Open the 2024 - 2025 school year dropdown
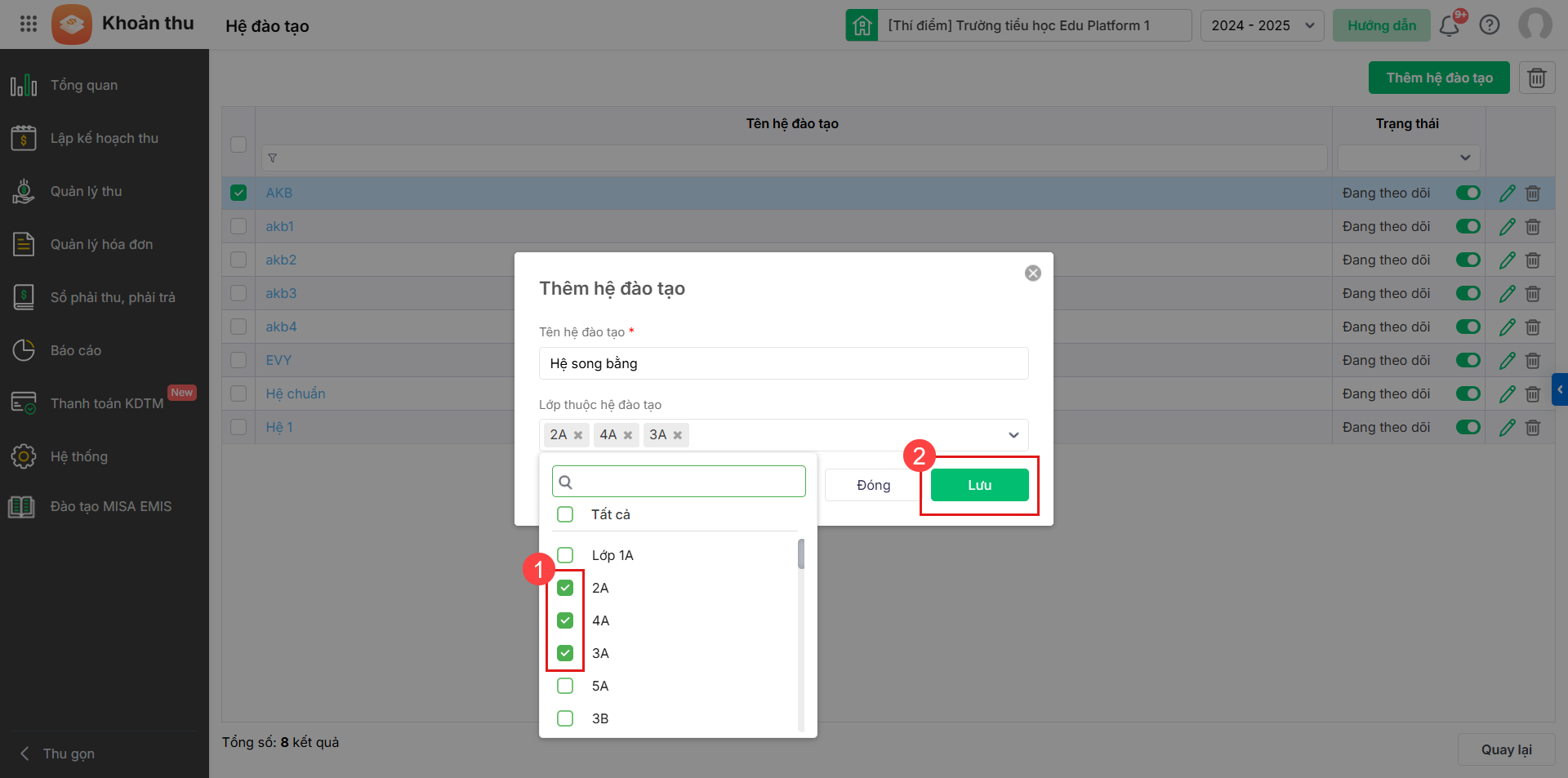The width and height of the screenshot is (1568, 778). tap(1262, 25)
